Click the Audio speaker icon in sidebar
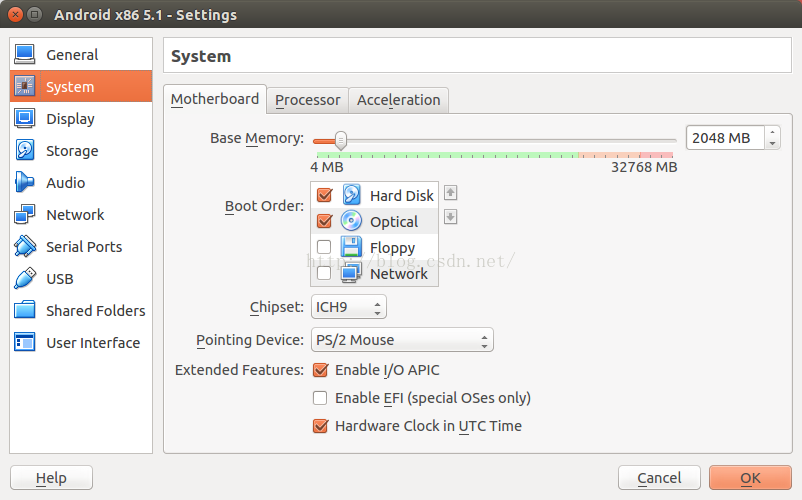This screenshot has height=500, width=802. click(x=25, y=182)
